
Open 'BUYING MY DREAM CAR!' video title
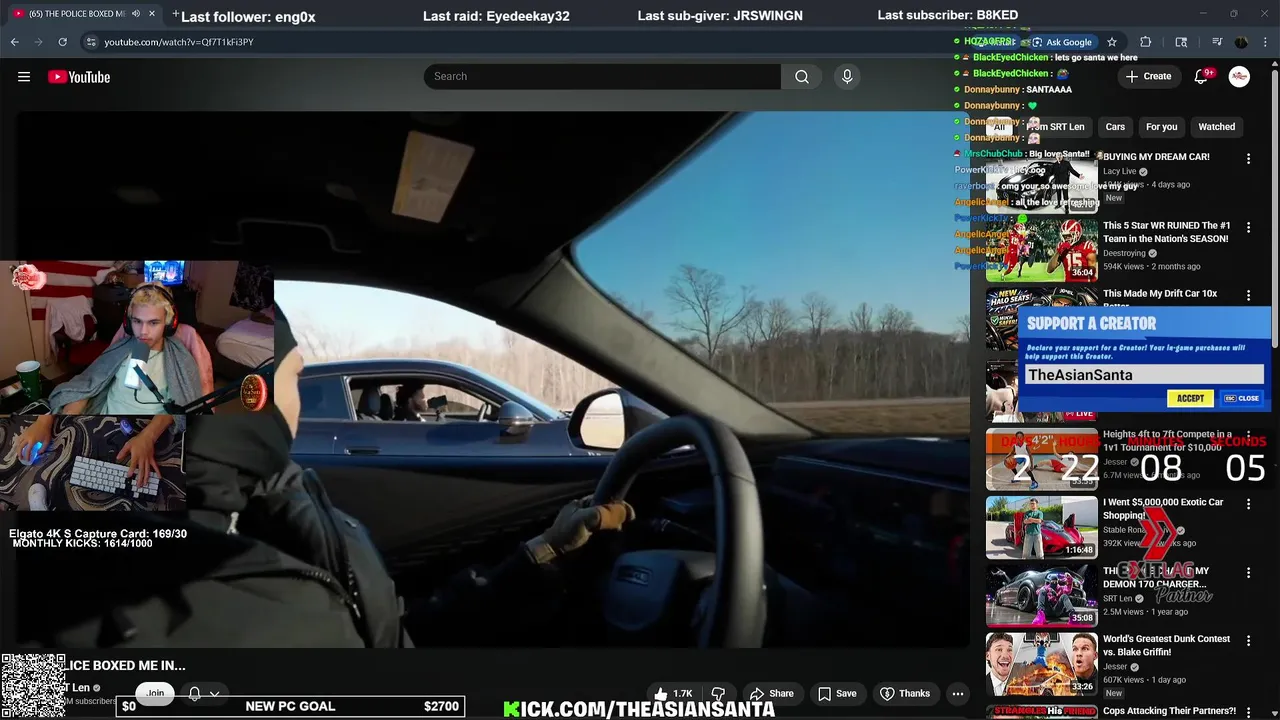point(1156,157)
